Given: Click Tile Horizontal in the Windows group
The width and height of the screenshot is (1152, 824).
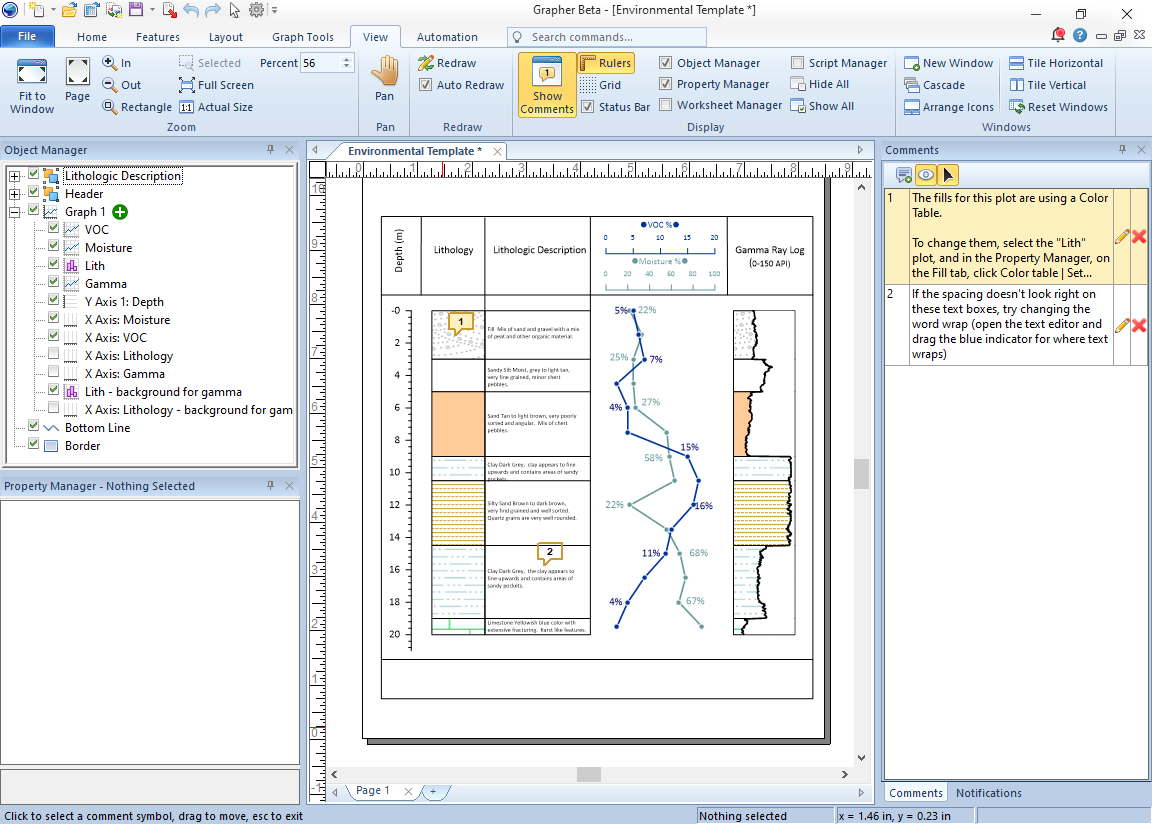Looking at the screenshot, I should (1057, 62).
